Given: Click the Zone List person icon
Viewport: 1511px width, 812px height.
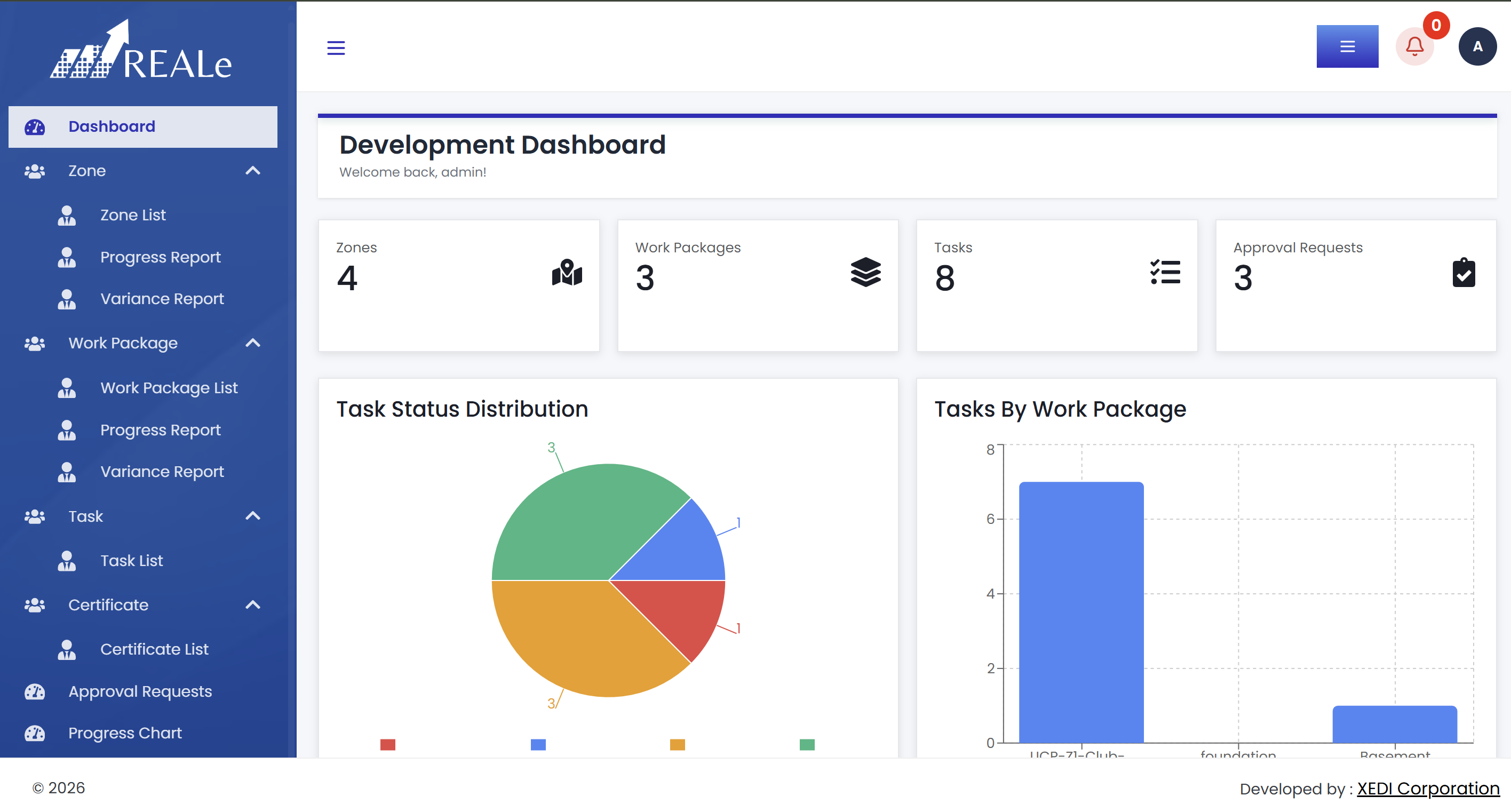Looking at the screenshot, I should [x=67, y=216].
